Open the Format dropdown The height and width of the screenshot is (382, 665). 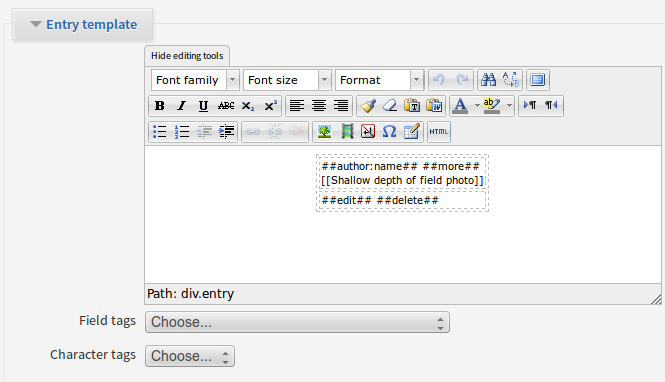coord(379,80)
